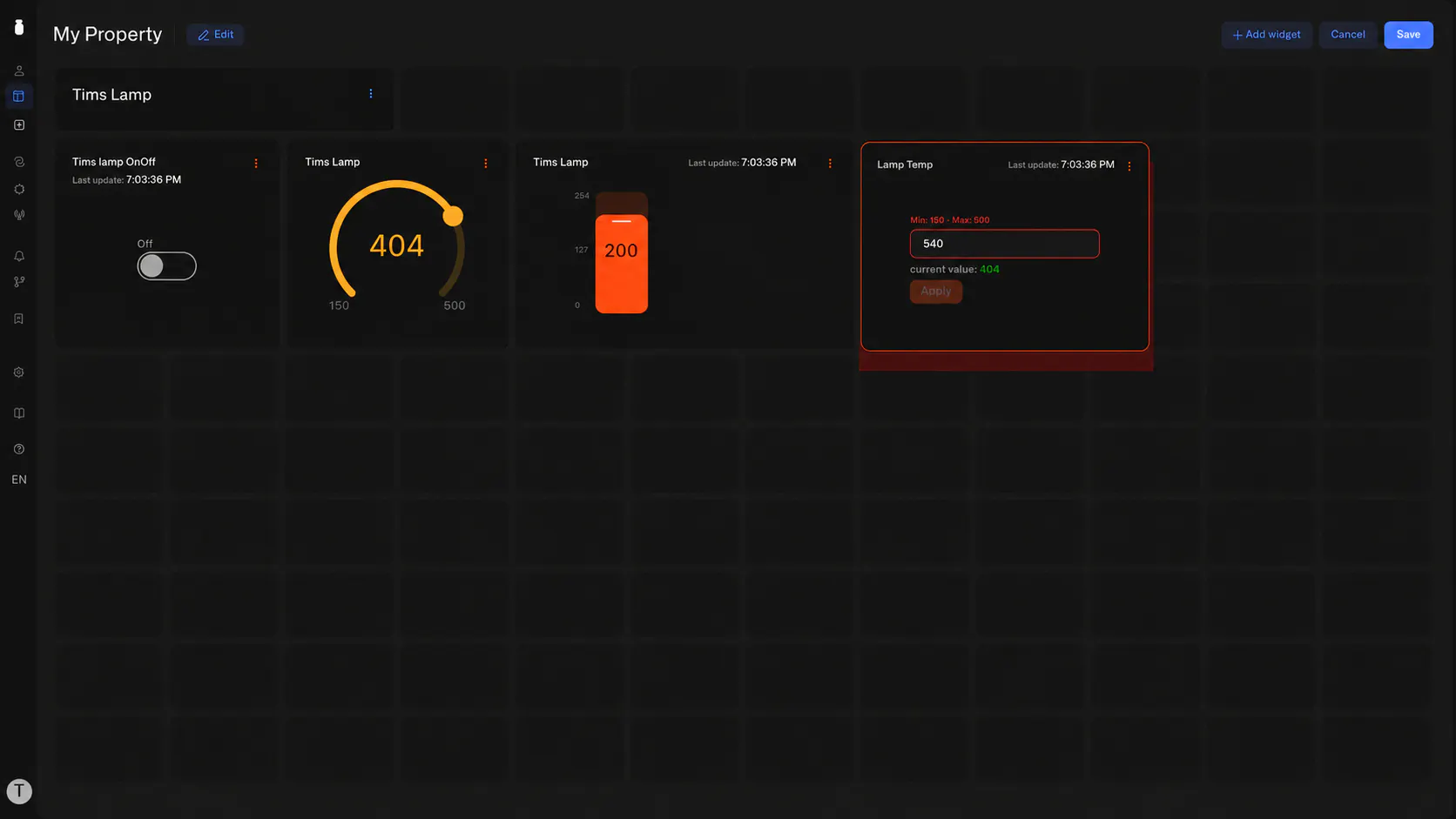Click Last update time on Lamp Temp widget

[1061, 164]
